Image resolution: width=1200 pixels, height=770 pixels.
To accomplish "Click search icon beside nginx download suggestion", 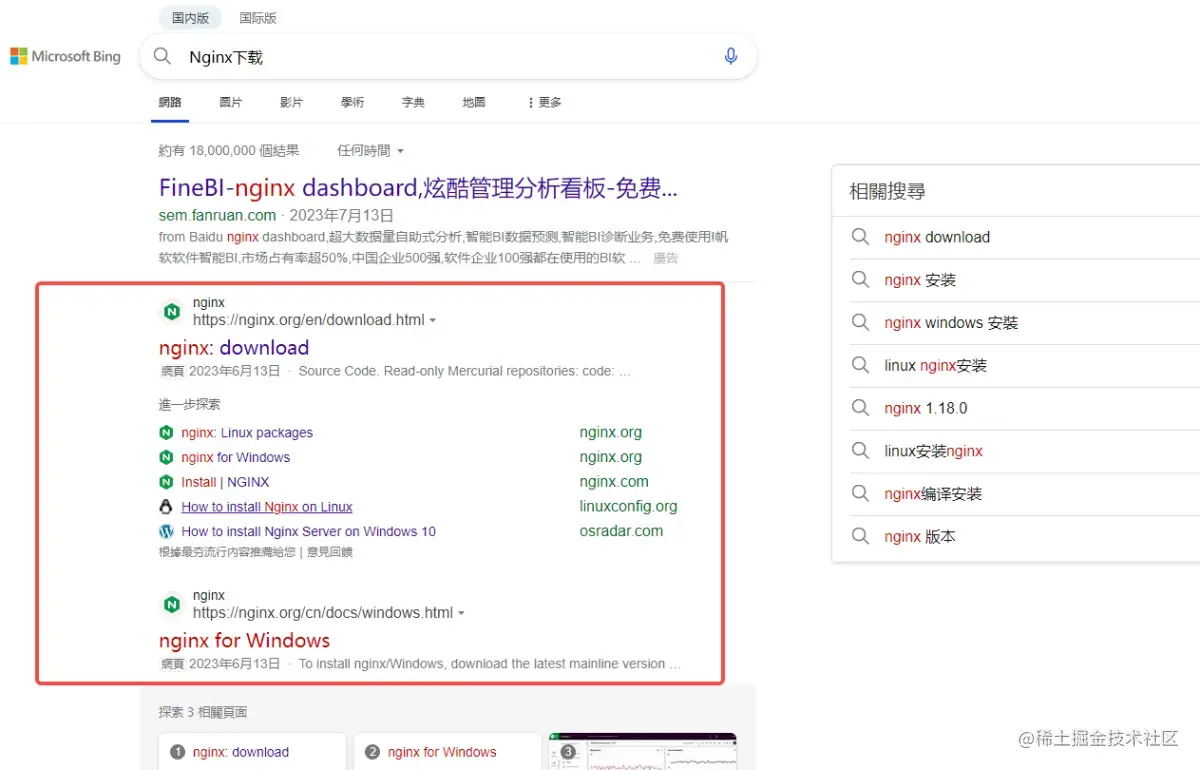I will coord(860,237).
